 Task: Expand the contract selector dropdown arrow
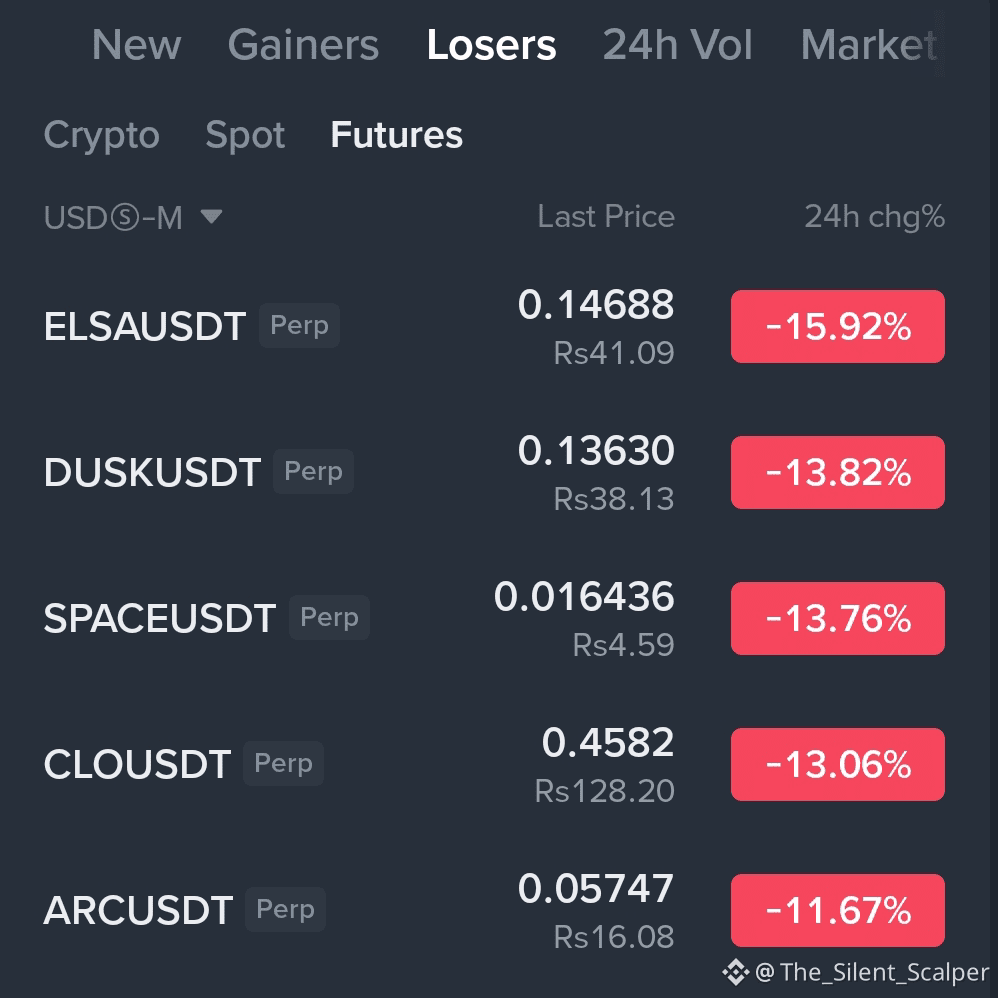click(x=212, y=217)
